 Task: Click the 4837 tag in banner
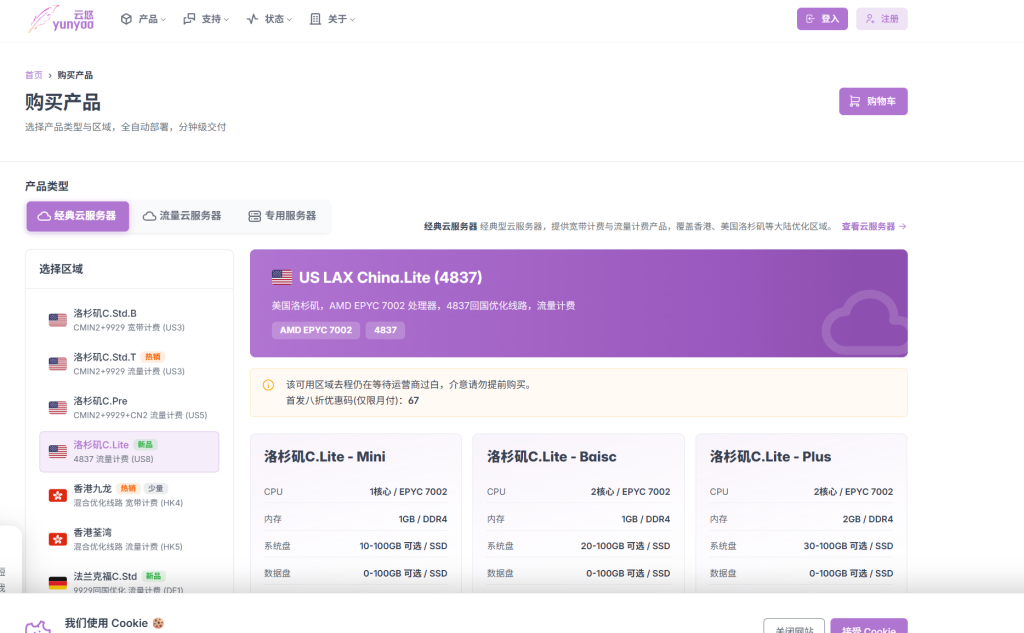(x=385, y=330)
